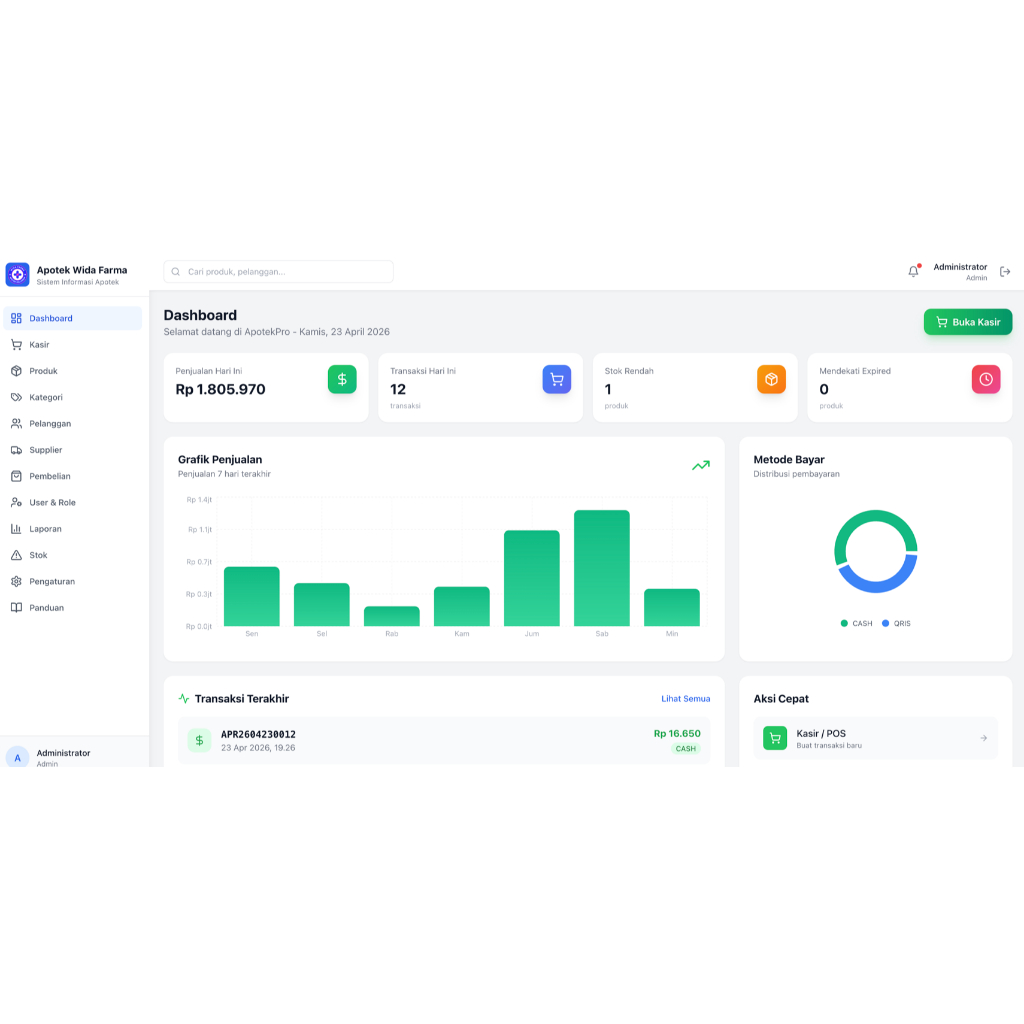Click the Min bar in sales chart
The image size is (1024, 1024).
click(x=672, y=607)
